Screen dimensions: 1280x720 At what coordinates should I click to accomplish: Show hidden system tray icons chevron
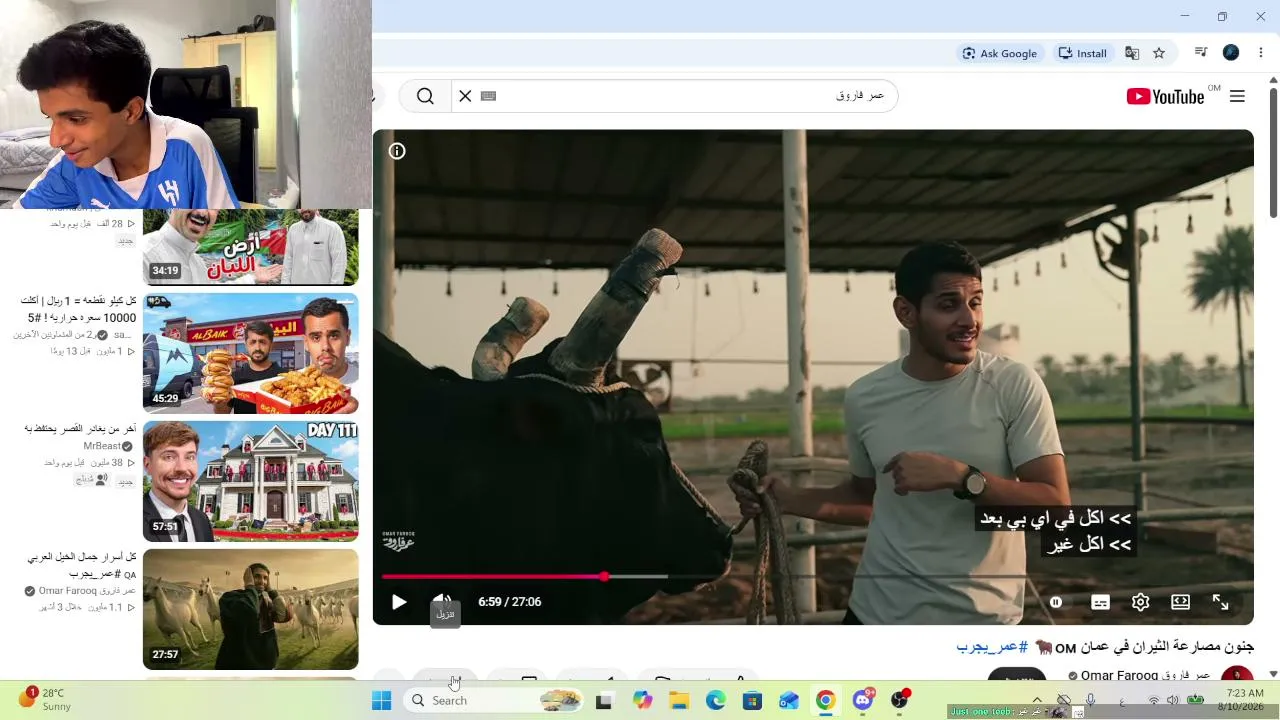pyautogui.click(x=1037, y=701)
